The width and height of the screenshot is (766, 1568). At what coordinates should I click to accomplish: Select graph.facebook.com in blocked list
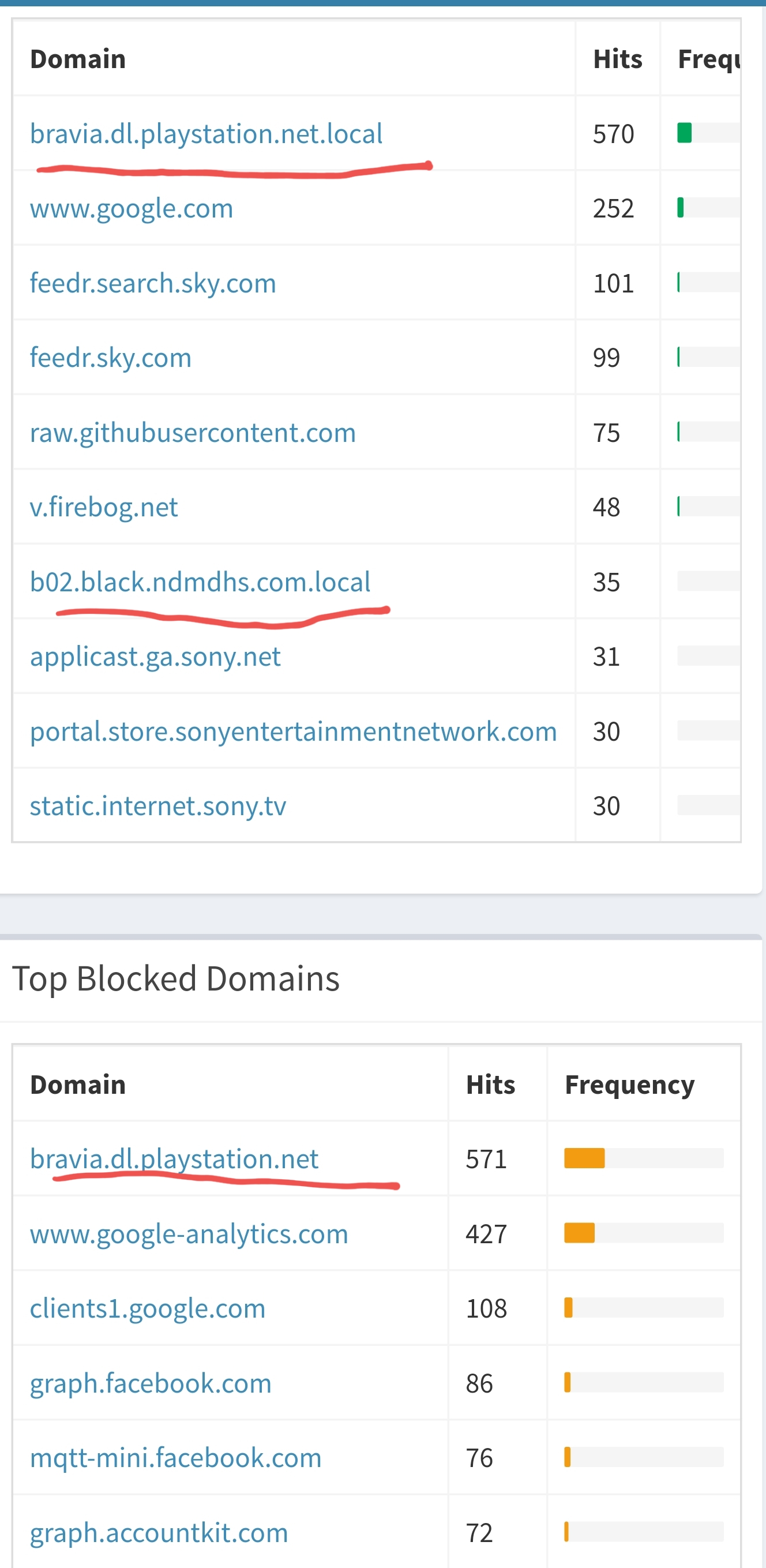coord(151,1383)
